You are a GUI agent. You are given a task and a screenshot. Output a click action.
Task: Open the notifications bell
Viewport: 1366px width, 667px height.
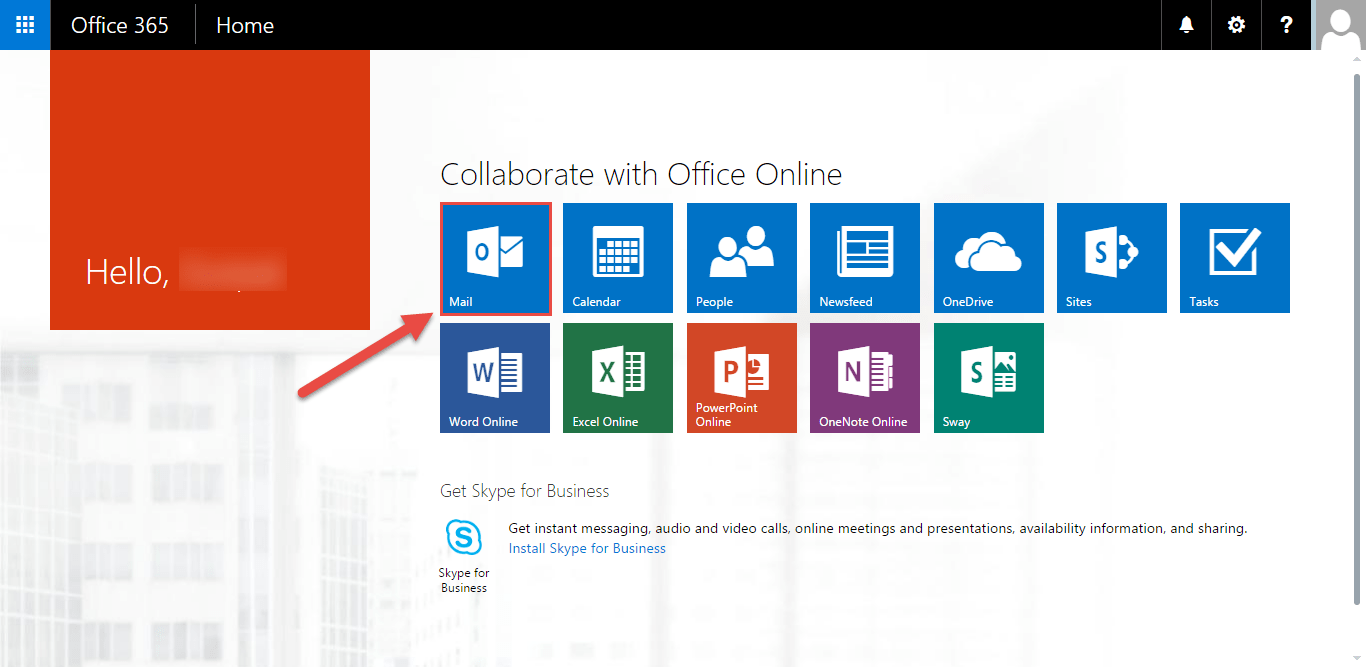point(1186,25)
